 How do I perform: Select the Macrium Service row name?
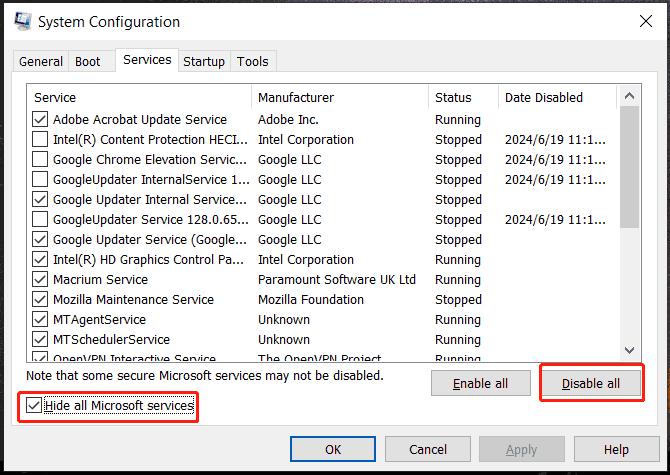click(x=100, y=279)
